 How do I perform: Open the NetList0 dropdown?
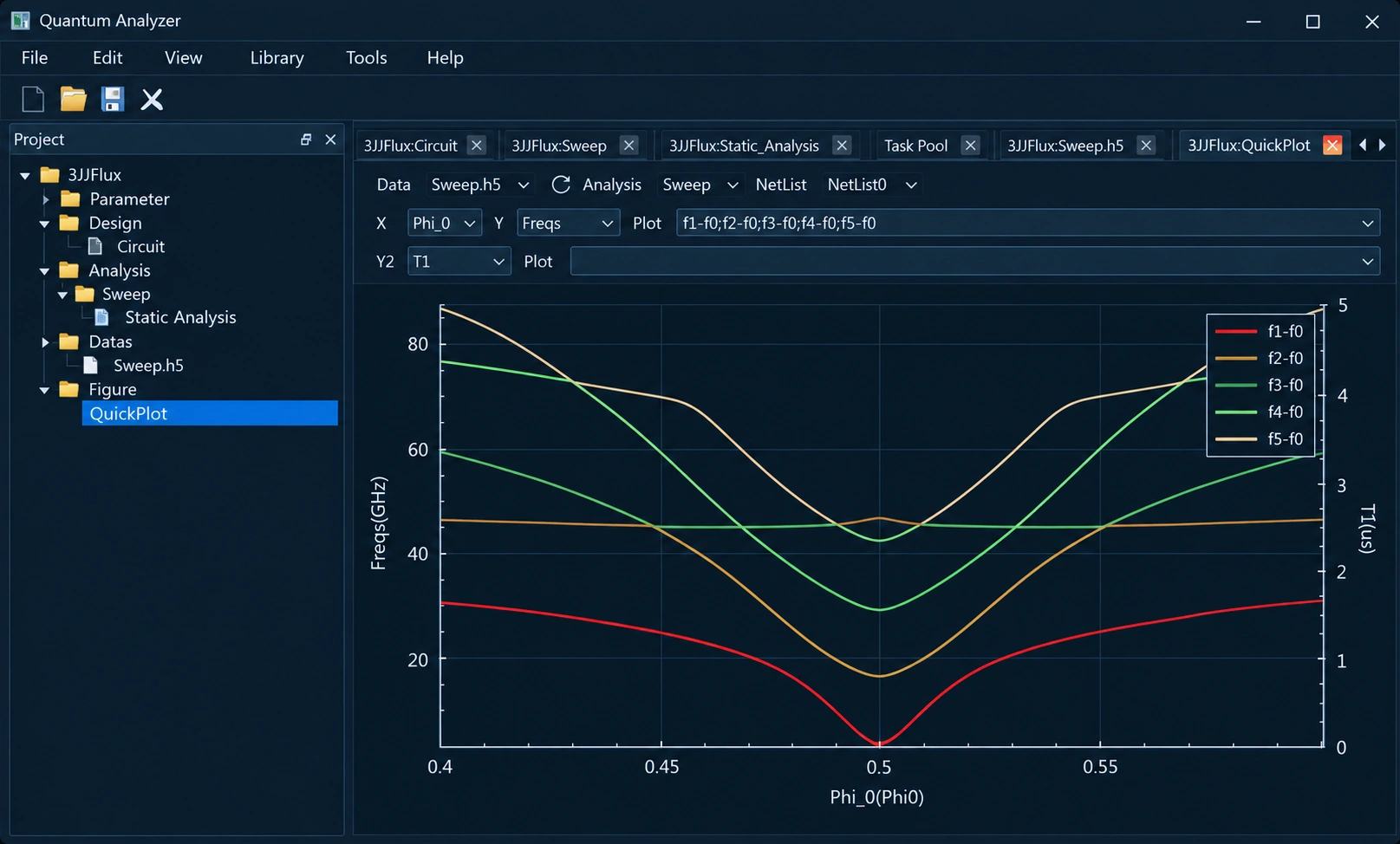(x=872, y=185)
